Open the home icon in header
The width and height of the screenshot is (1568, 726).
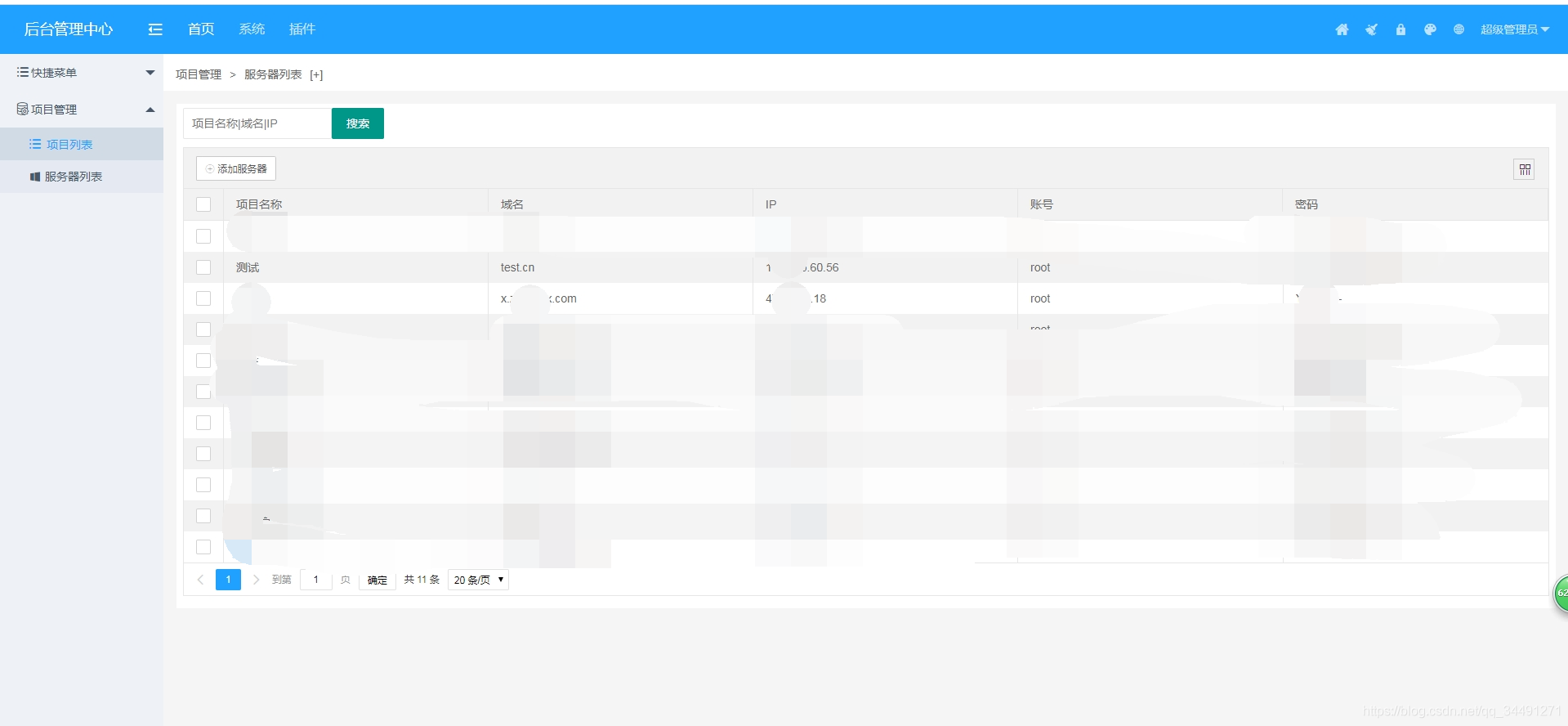pyautogui.click(x=1342, y=29)
